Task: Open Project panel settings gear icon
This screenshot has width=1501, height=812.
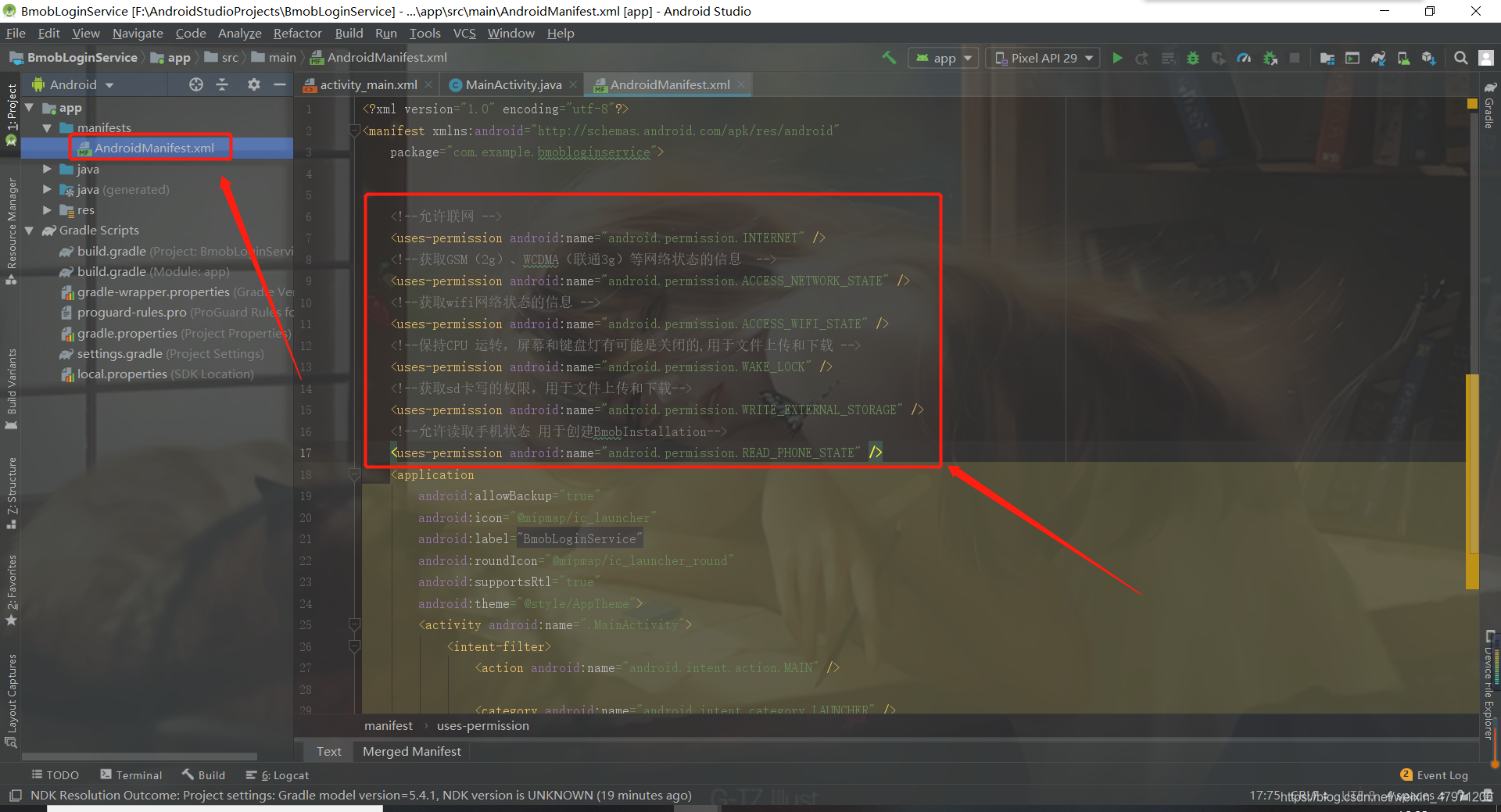Action: pos(253,84)
